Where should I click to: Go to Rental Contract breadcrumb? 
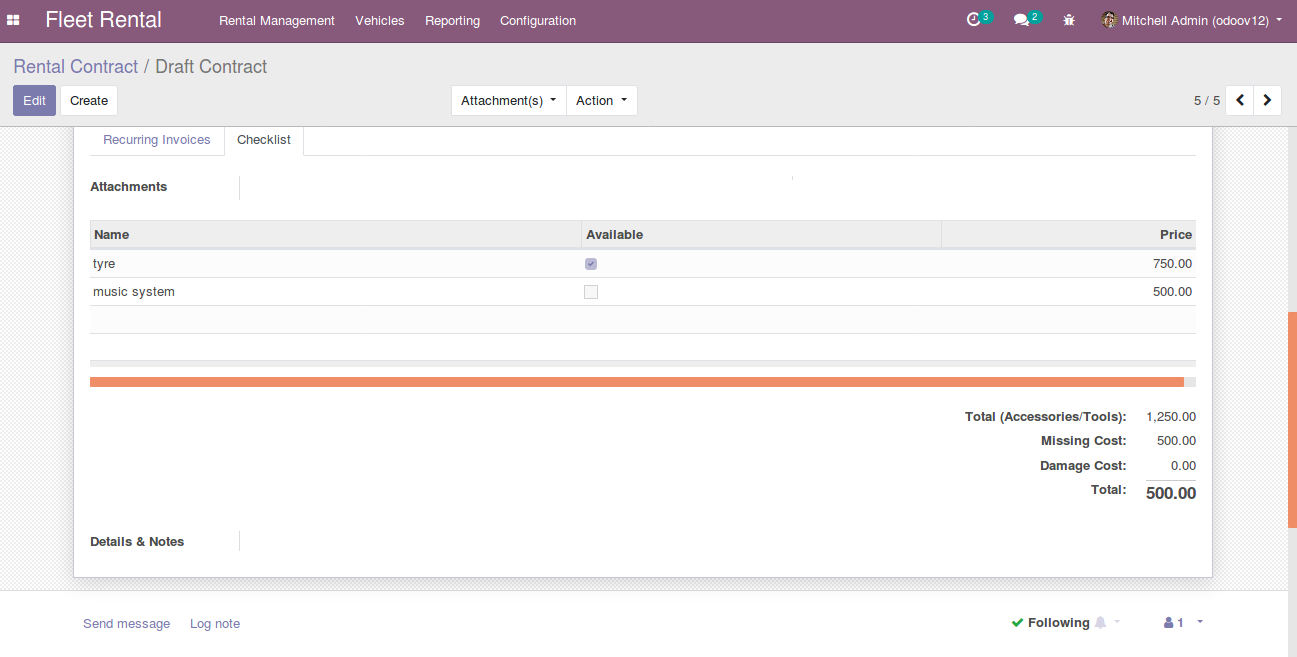click(x=76, y=67)
